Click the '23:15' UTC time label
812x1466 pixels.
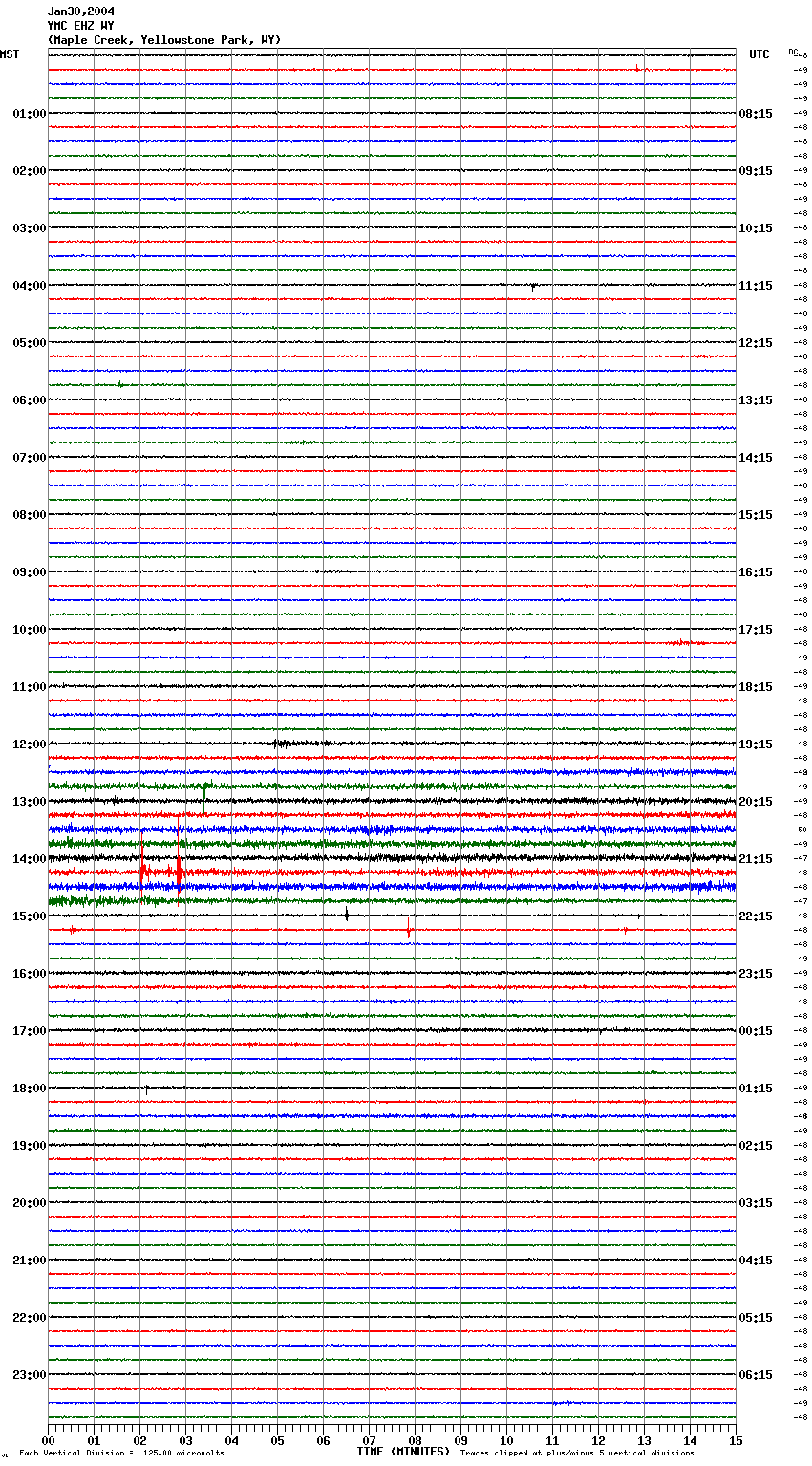tap(756, 974)
